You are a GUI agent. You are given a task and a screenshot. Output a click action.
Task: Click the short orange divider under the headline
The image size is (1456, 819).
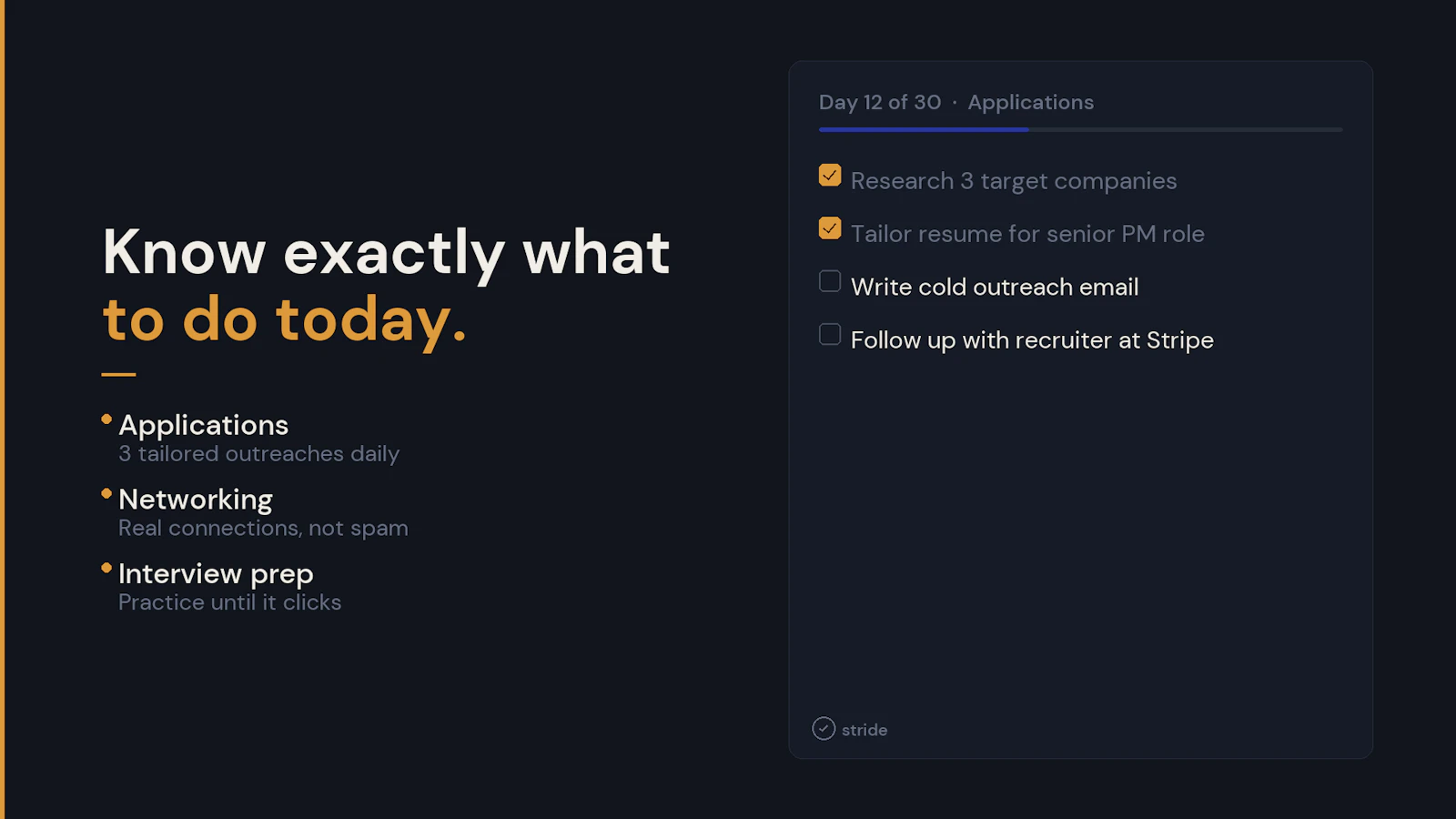118,374
